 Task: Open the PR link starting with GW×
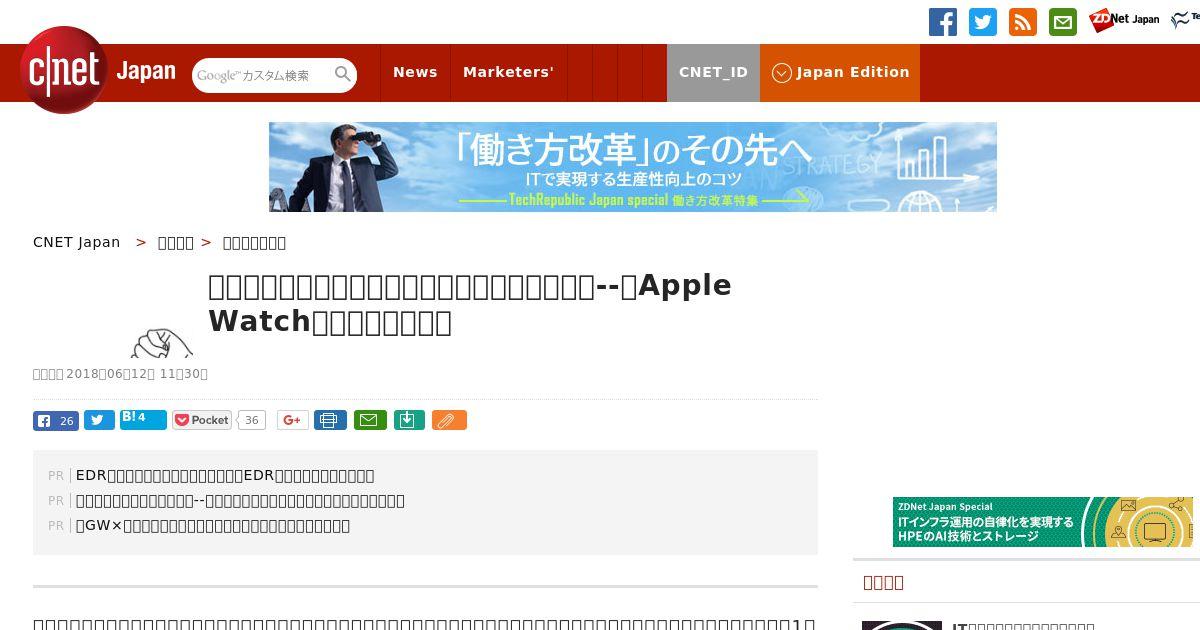[213, 525]
